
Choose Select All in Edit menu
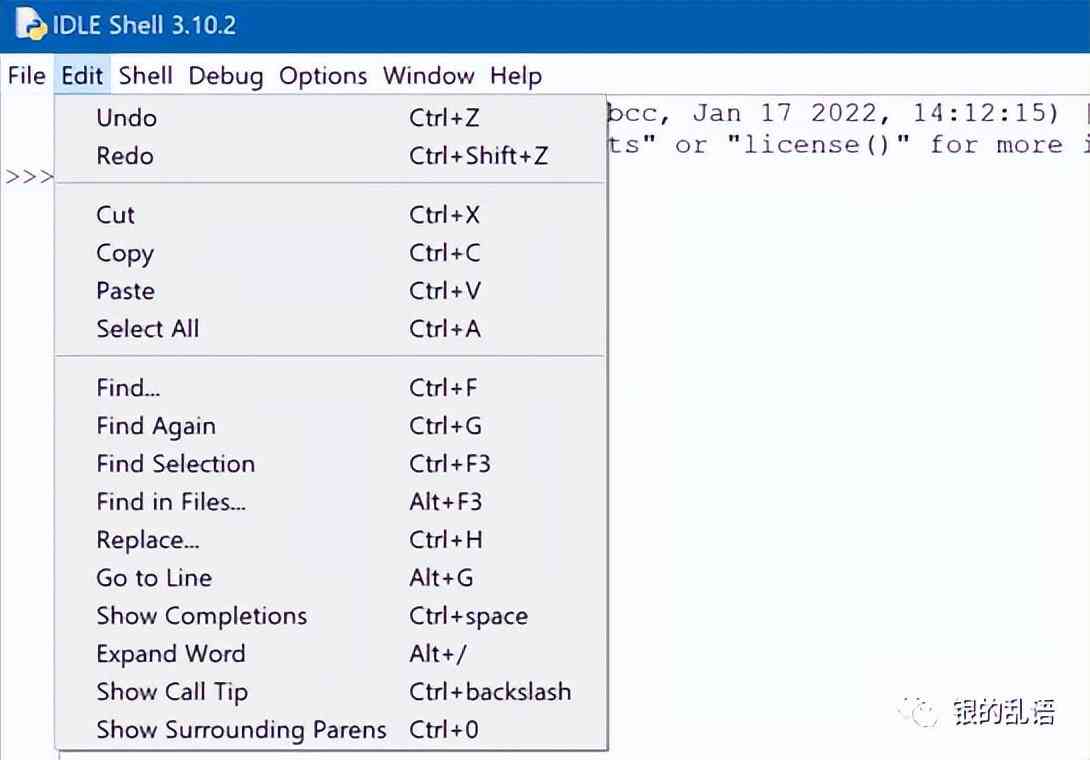click(x=331, y=329)
